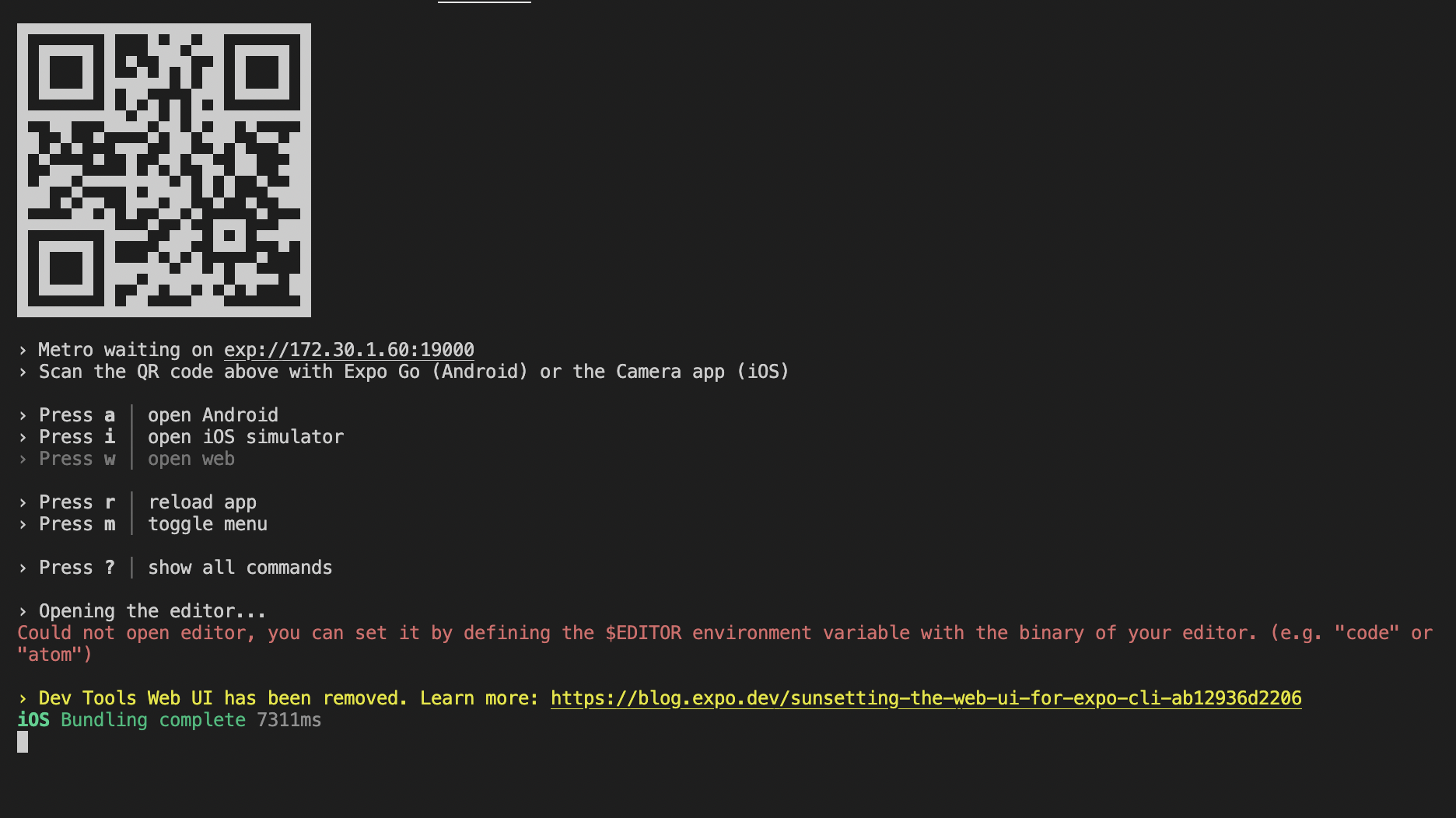
Task: Open the exp://172.30.1.60:19000 Metro link
Action: [349, 350]
